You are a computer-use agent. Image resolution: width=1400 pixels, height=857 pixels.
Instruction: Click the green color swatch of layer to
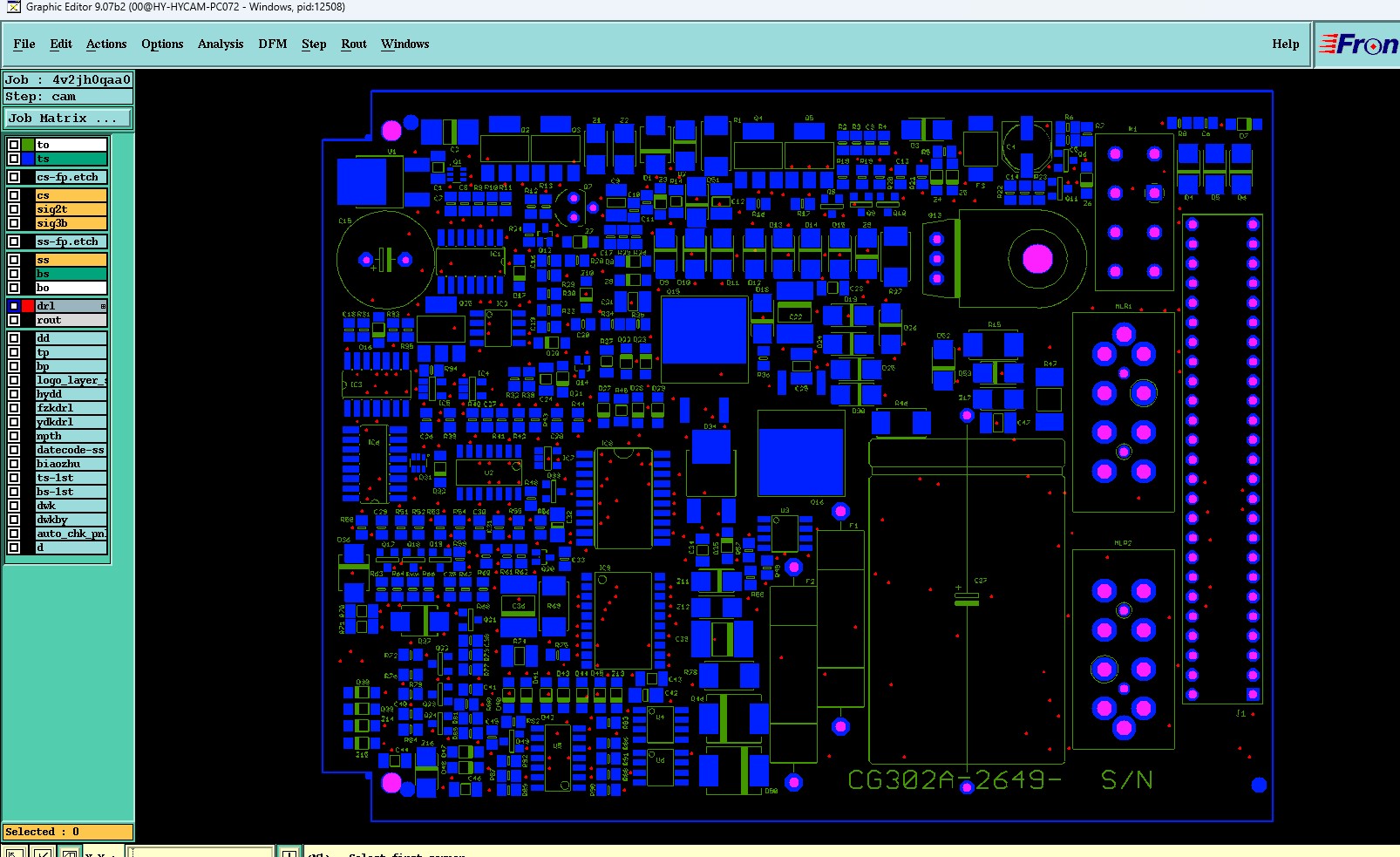click(28, 145)
